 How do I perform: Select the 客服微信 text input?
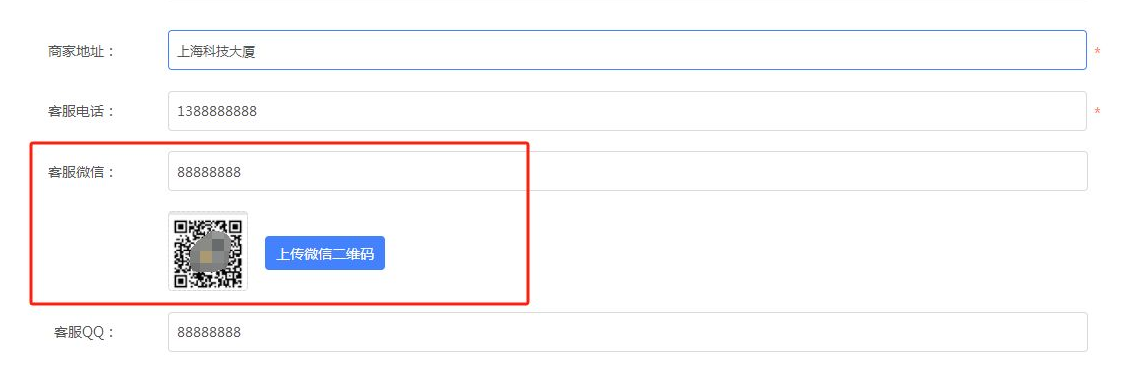[627, 171]
